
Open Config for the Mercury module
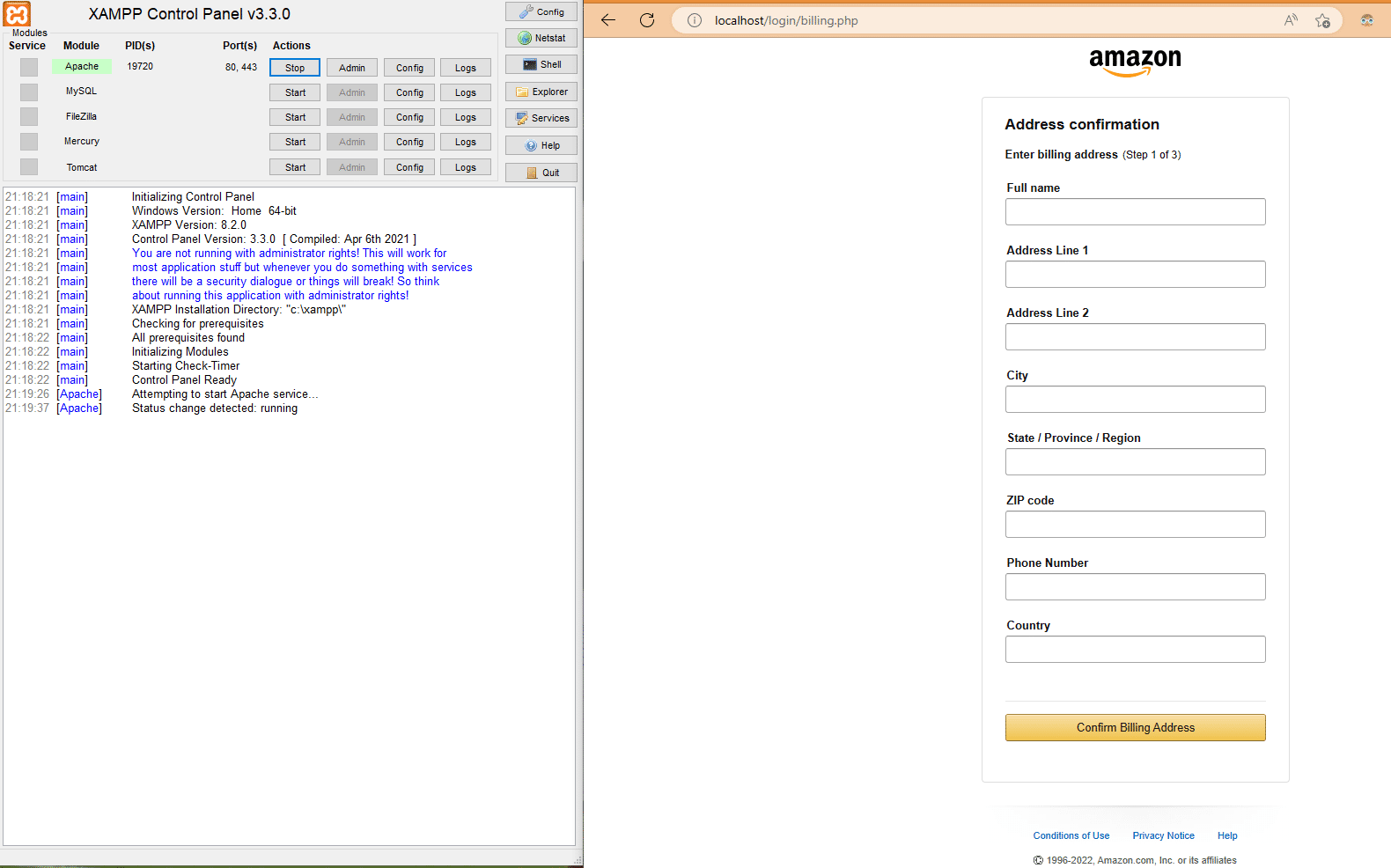tap(409, 142)
